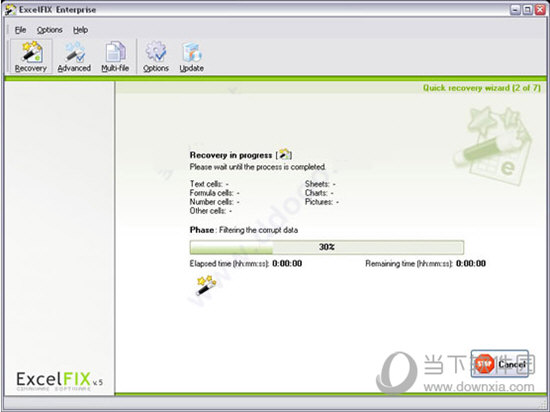Click the 'Formula cells:' counter label
Image resolution: width=550 pixels, height=412 pixels.
pos(212,193)
